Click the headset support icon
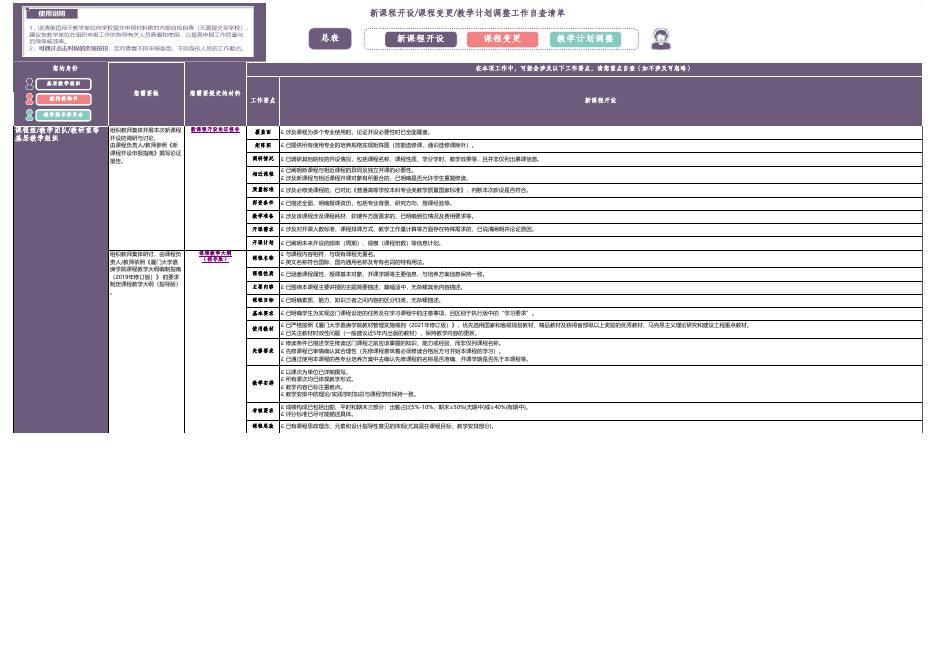Image resolution: width=936 pixels, height=662 pixels. tap(661, 39)
